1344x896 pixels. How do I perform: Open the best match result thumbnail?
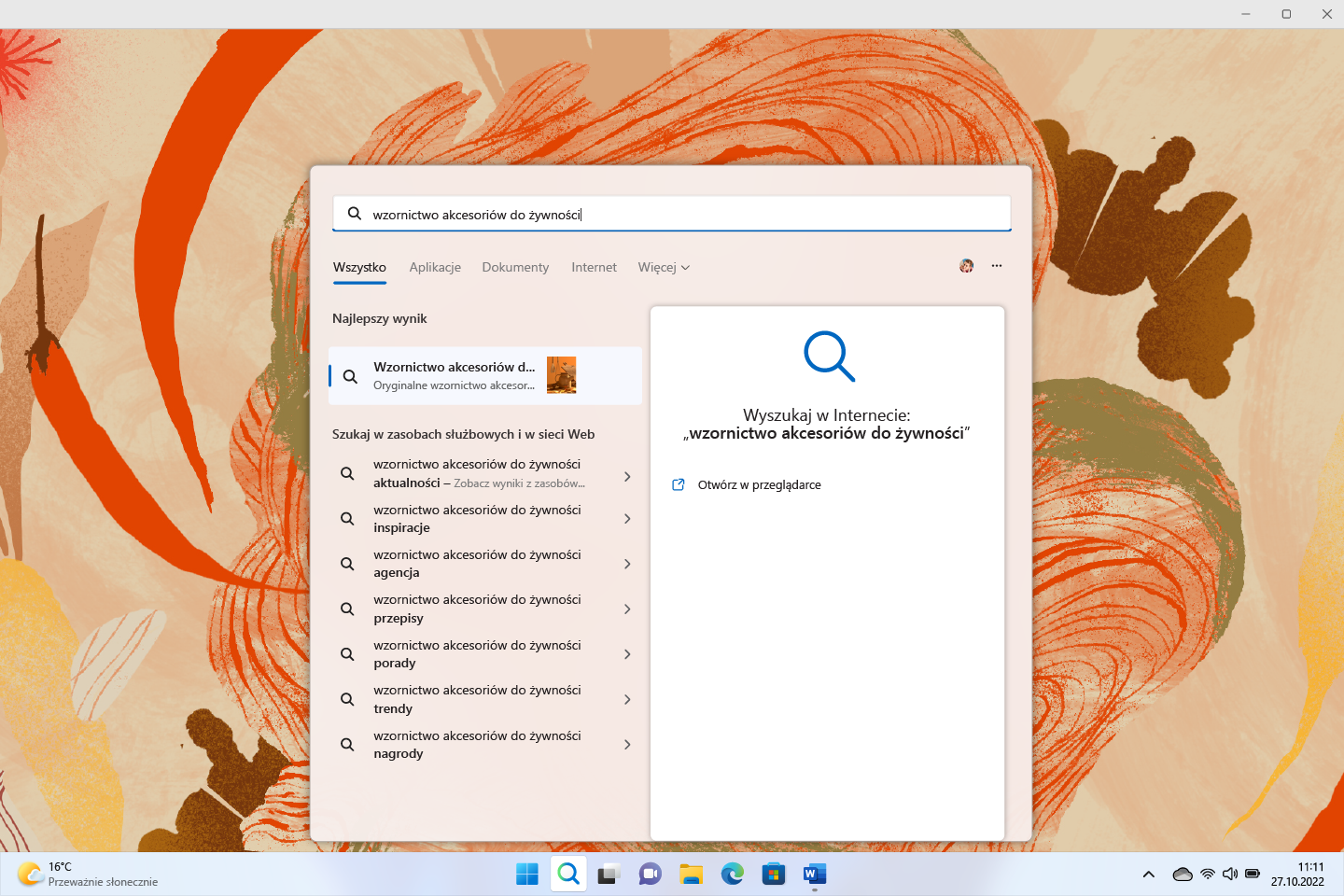(x=561, y=375)
